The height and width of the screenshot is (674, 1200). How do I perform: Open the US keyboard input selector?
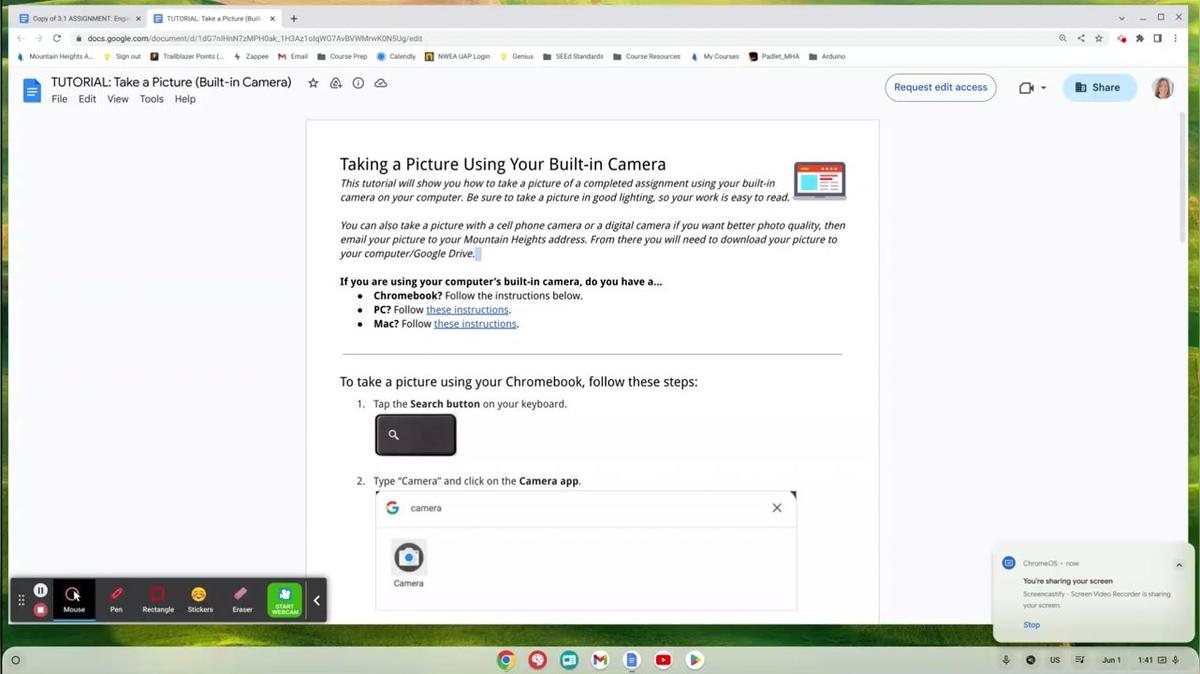[x=1055, y=660]
